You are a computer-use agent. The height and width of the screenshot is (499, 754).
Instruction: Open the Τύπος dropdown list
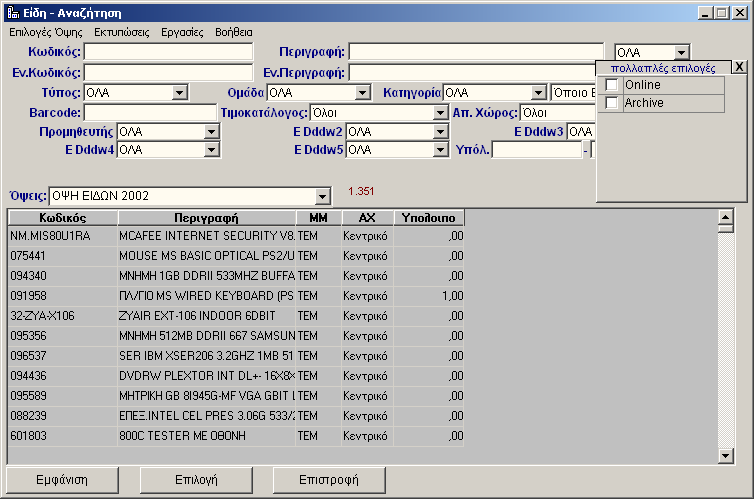coord(180,93)
